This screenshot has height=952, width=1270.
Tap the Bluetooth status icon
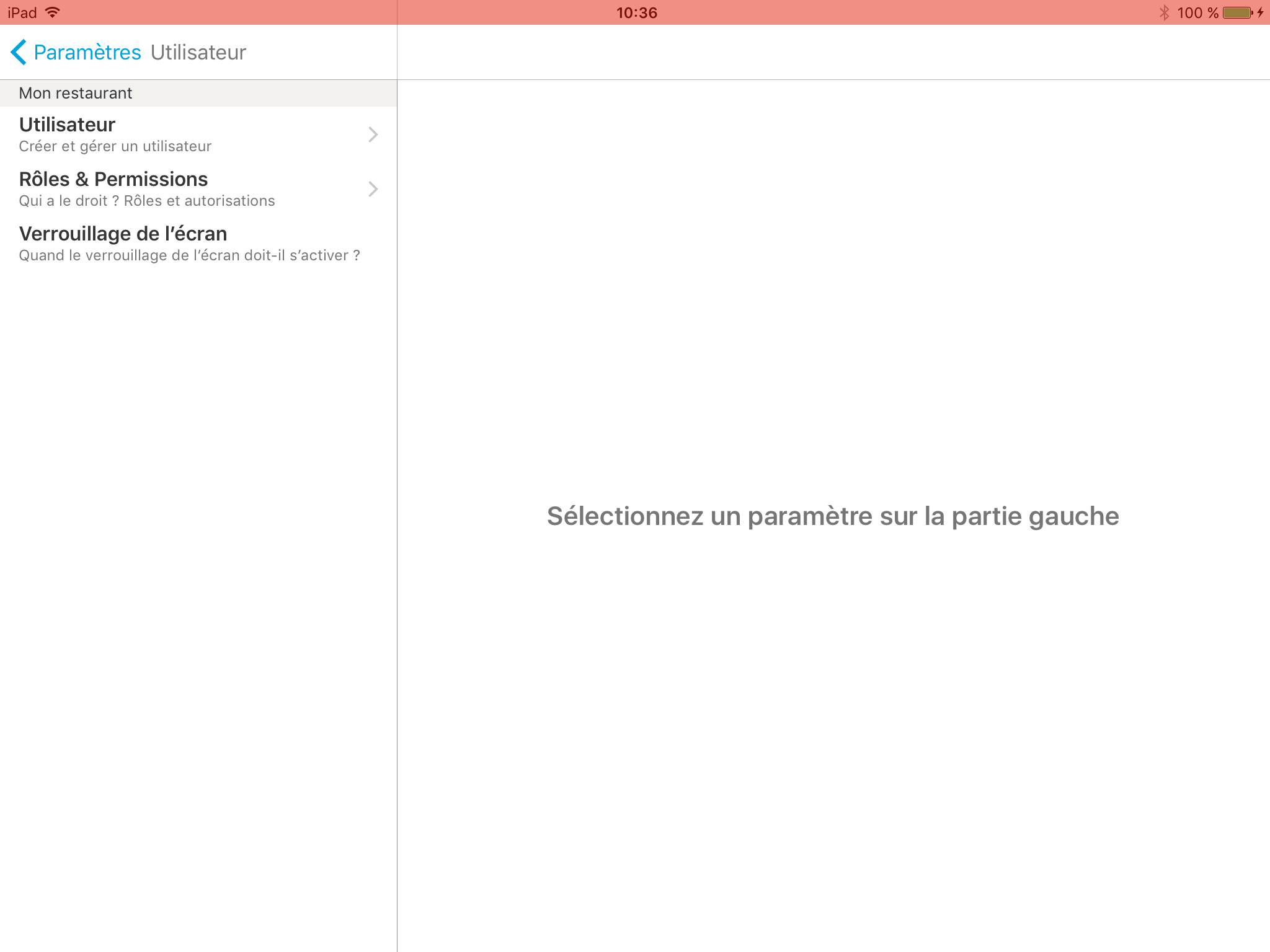click(1164, 12)
